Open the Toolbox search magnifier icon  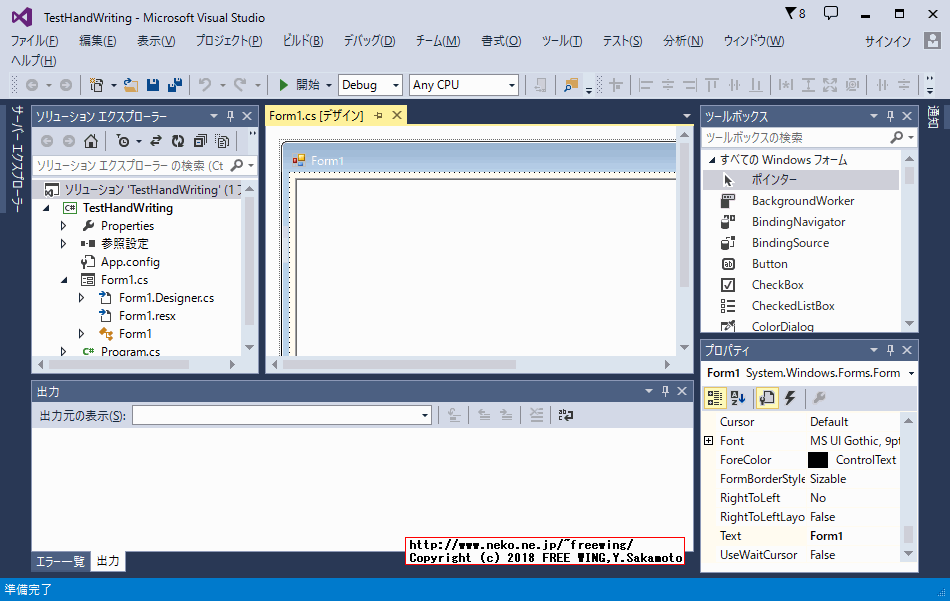pos(898,135)
